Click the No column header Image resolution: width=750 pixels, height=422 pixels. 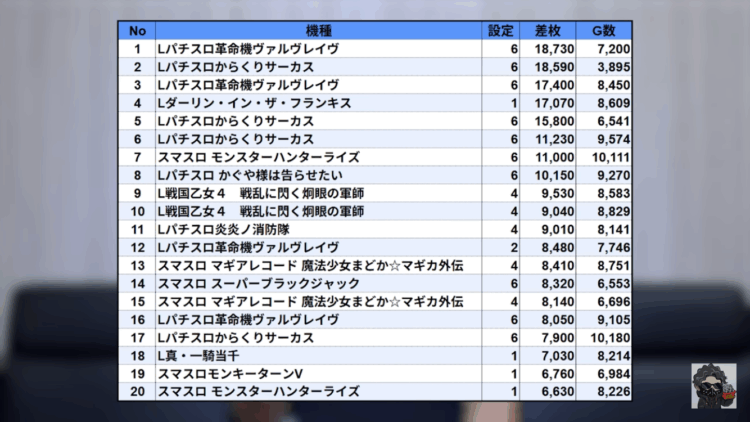(x=136, y=30)
